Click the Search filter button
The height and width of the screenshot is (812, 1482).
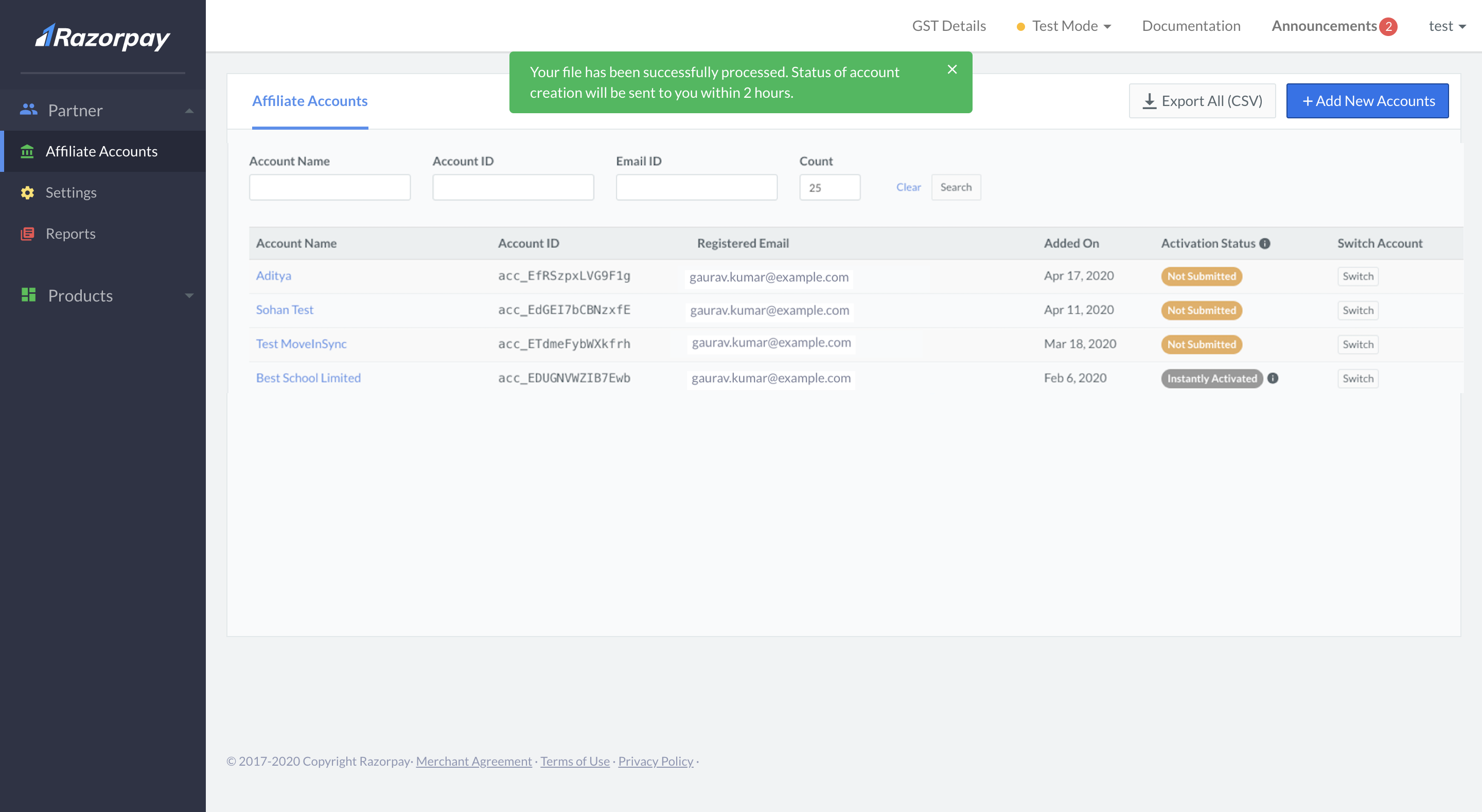coord(956,187)
